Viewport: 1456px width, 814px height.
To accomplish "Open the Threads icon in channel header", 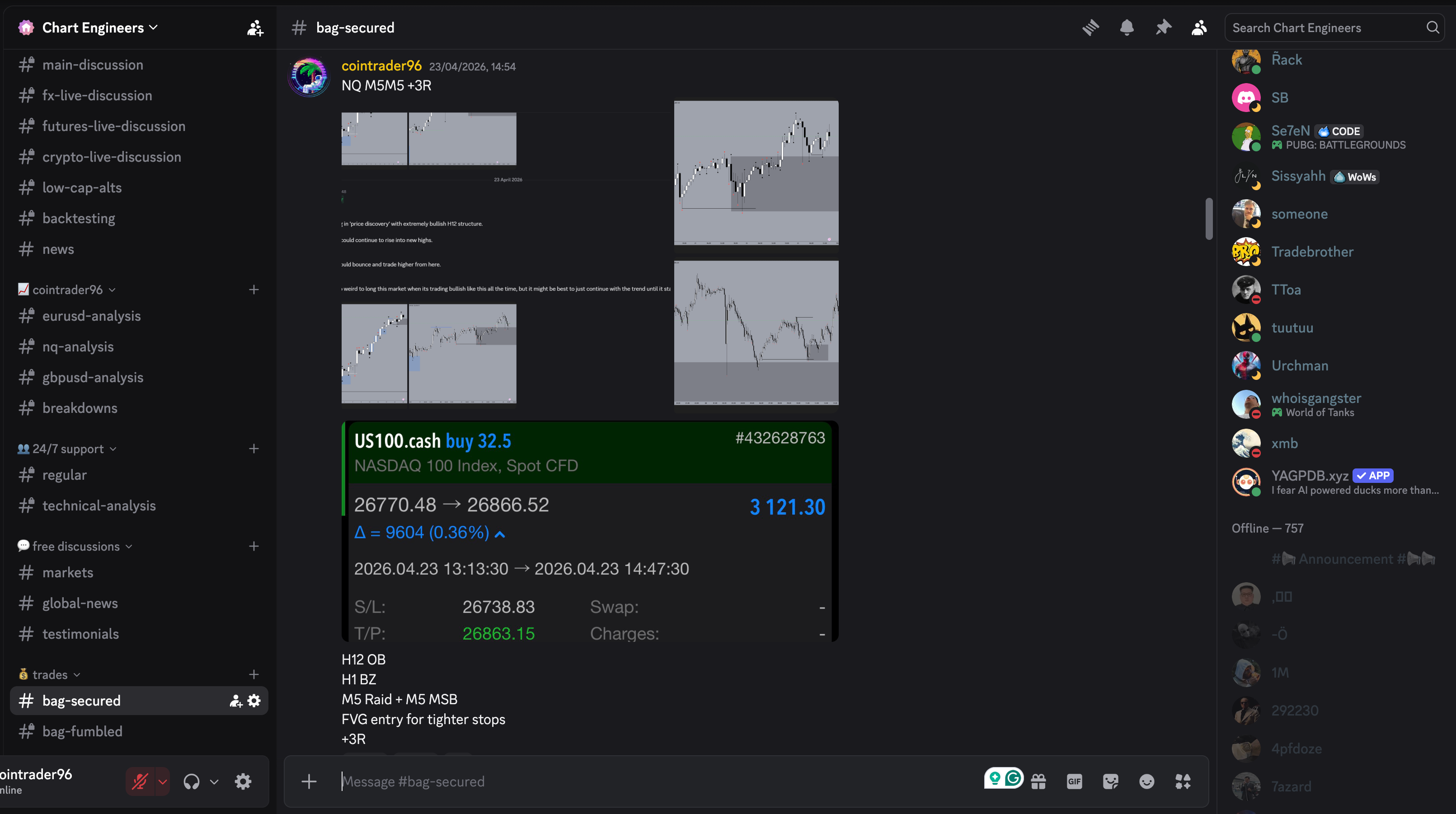I will pyautogui.click(x=1090, y=28).
